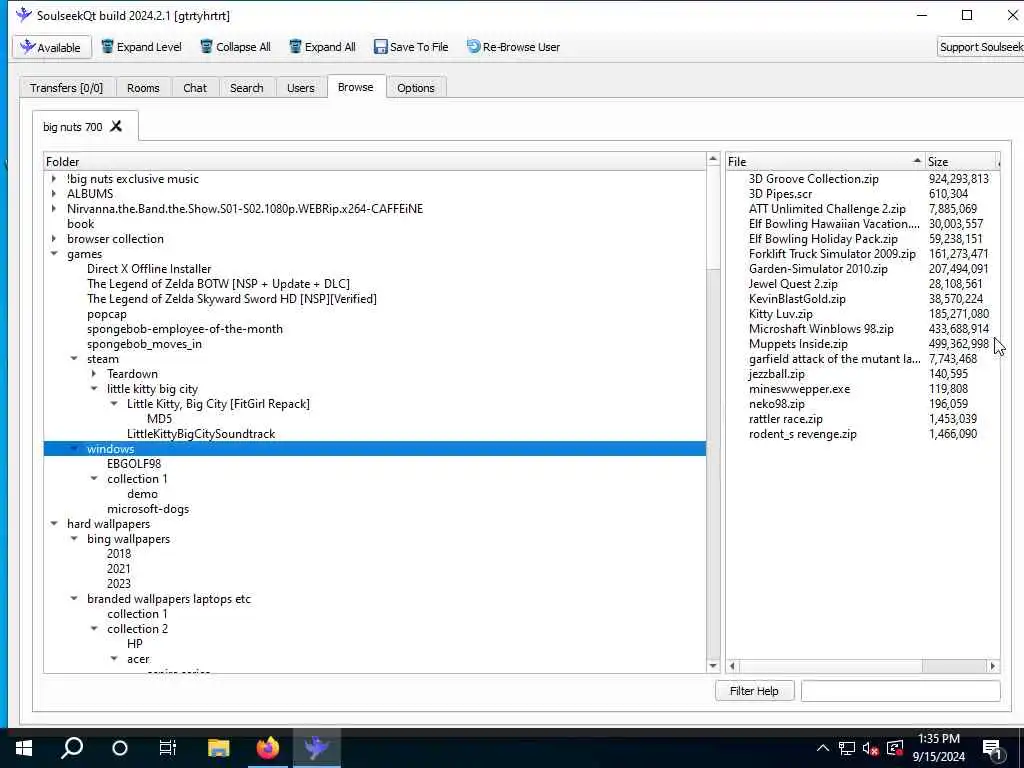
Task: Click Expand Level toolbar button
Action: click(141, 47)
